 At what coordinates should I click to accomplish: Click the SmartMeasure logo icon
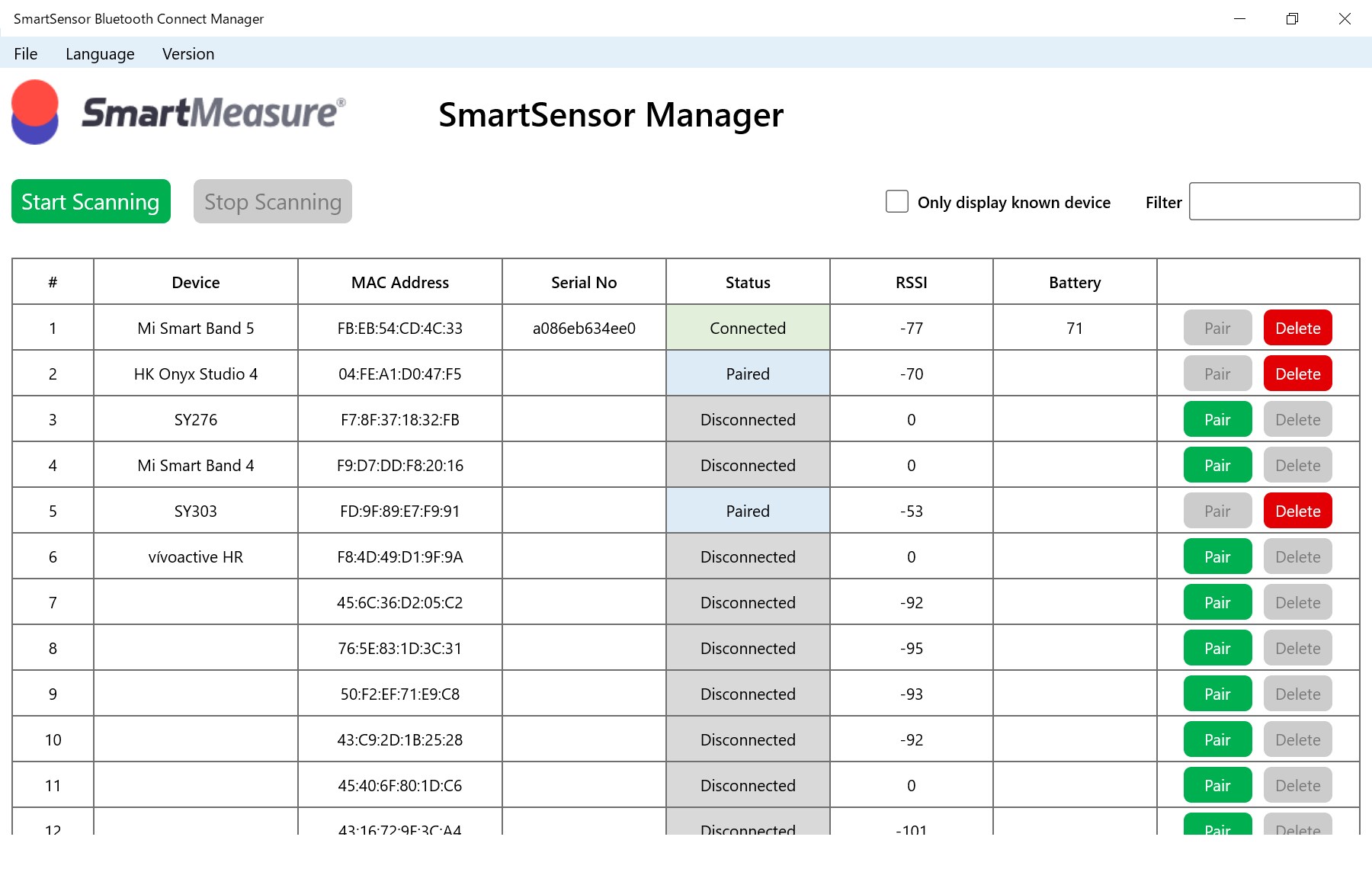[x=35, y=112]
